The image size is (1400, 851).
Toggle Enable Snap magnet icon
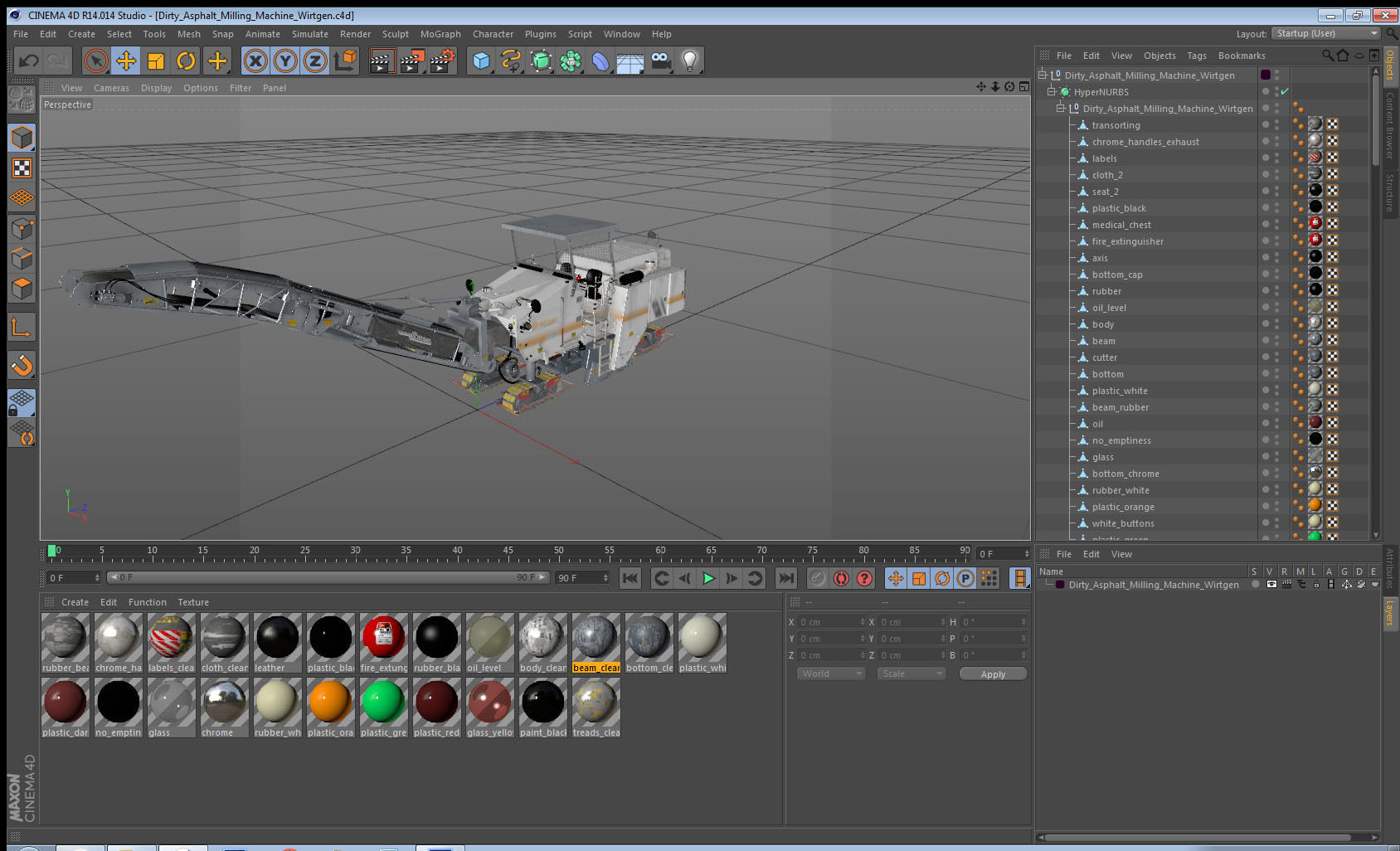(22, 365)
